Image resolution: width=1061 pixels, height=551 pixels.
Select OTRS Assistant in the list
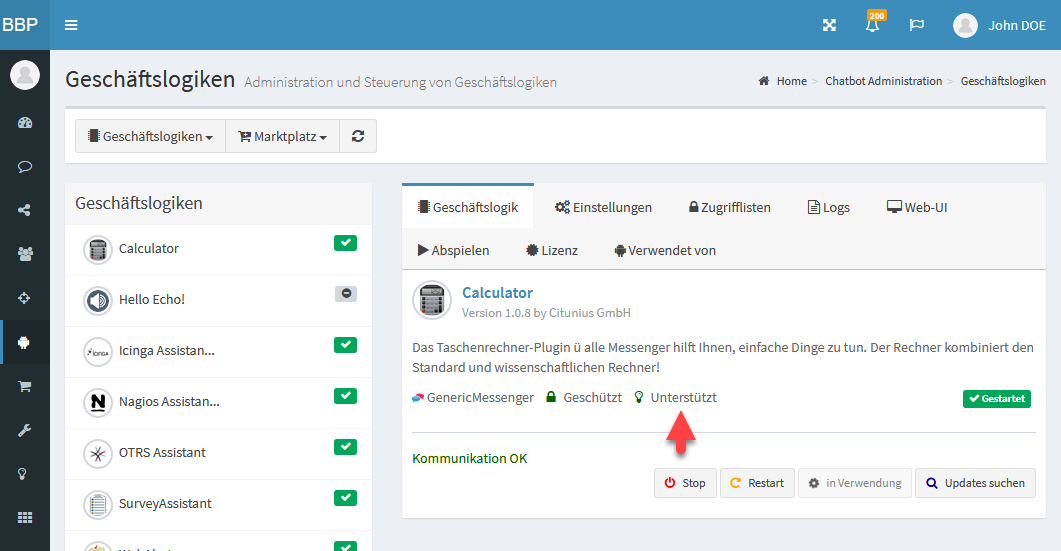(218, 453)
